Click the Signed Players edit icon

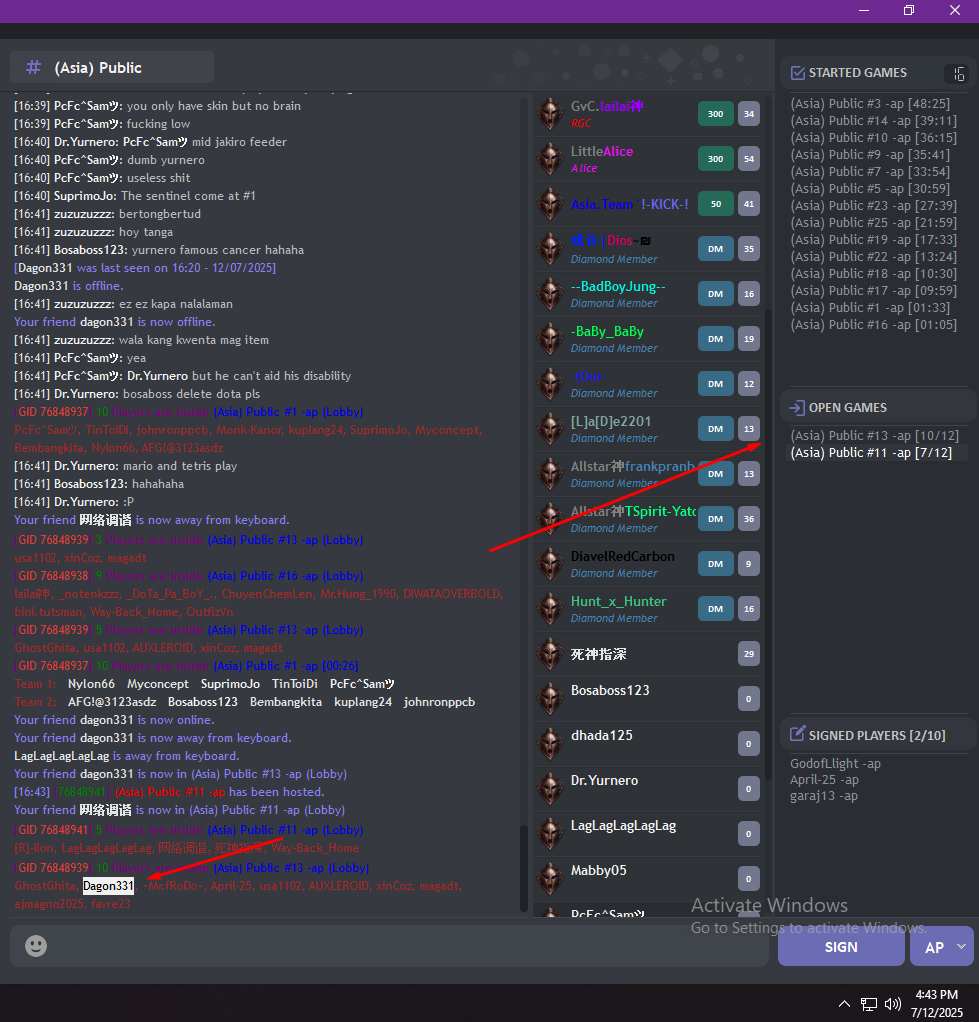797,735
